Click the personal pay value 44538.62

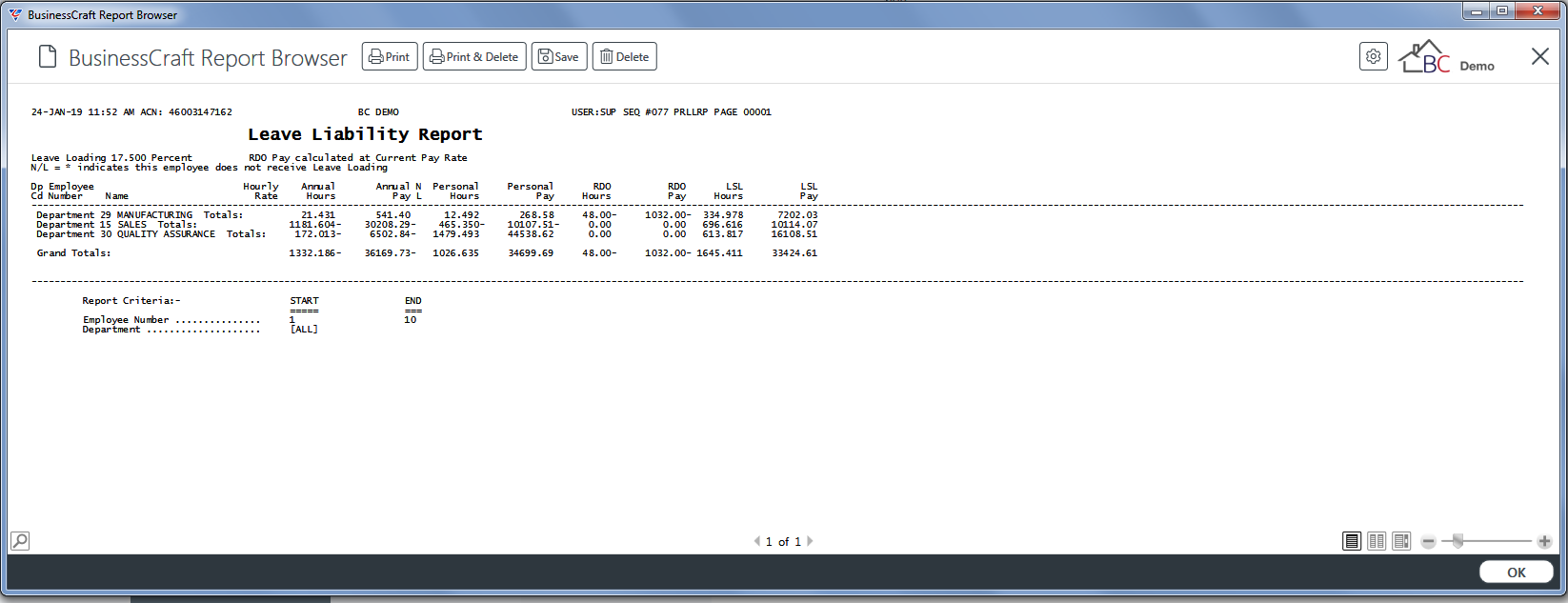click(x=531, y=234)
